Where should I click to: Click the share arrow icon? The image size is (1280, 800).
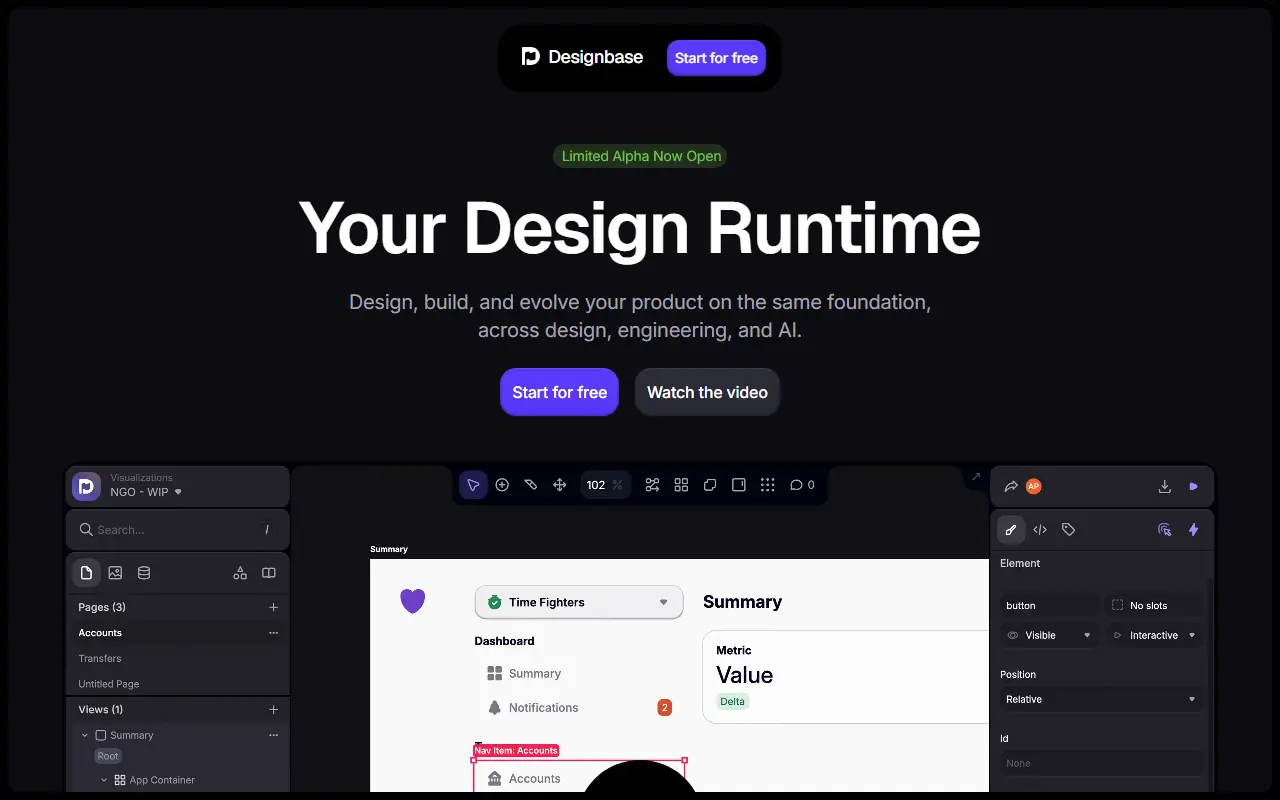point(1011,486)
